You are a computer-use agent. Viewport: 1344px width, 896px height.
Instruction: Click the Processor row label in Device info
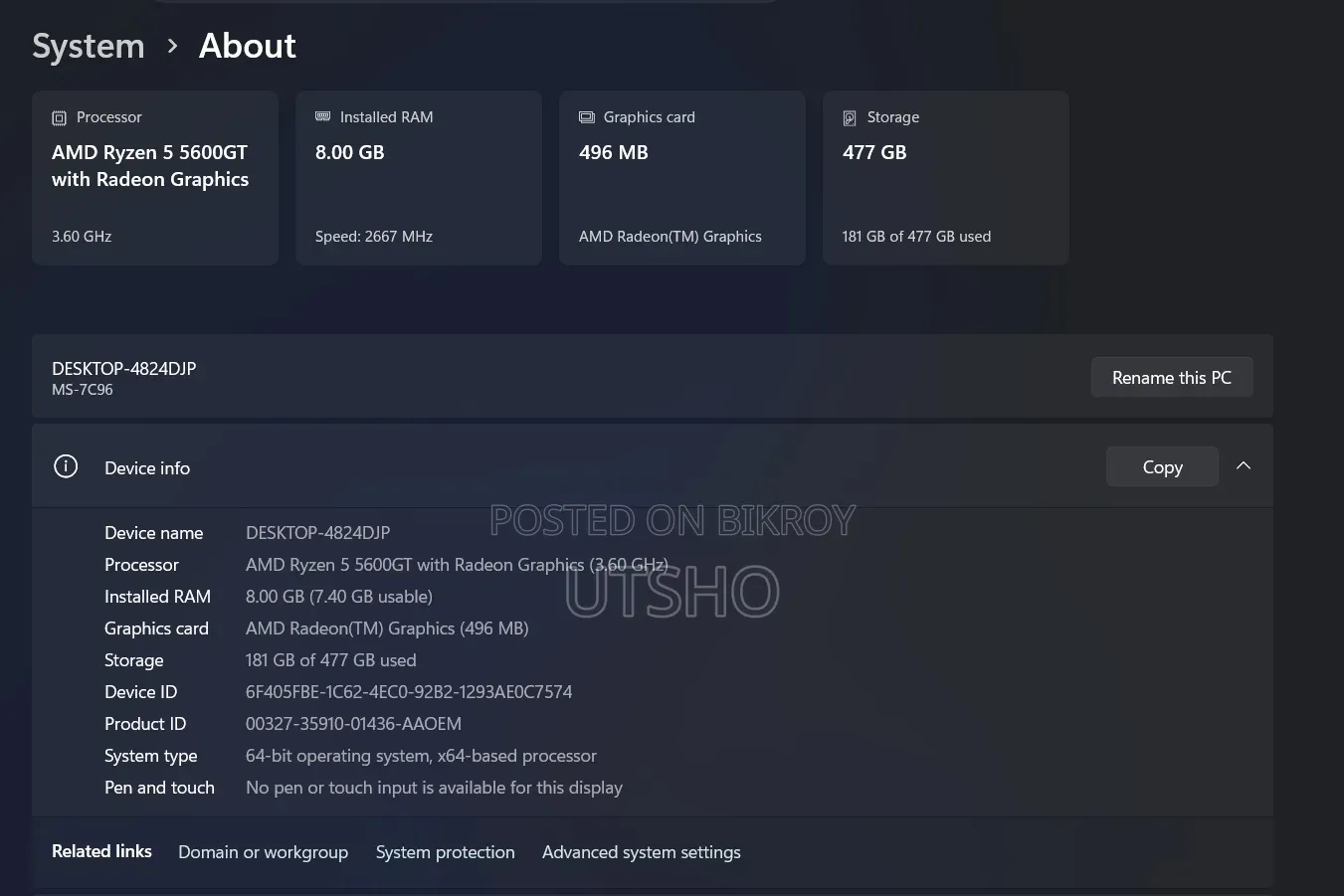[x=141, y=565]
